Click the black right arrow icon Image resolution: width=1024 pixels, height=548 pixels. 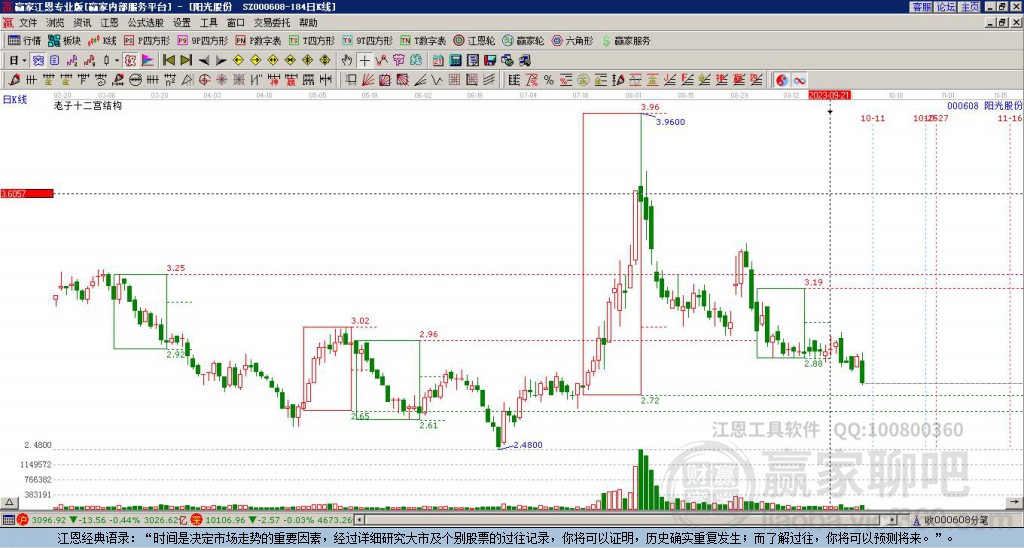[221, 60]
